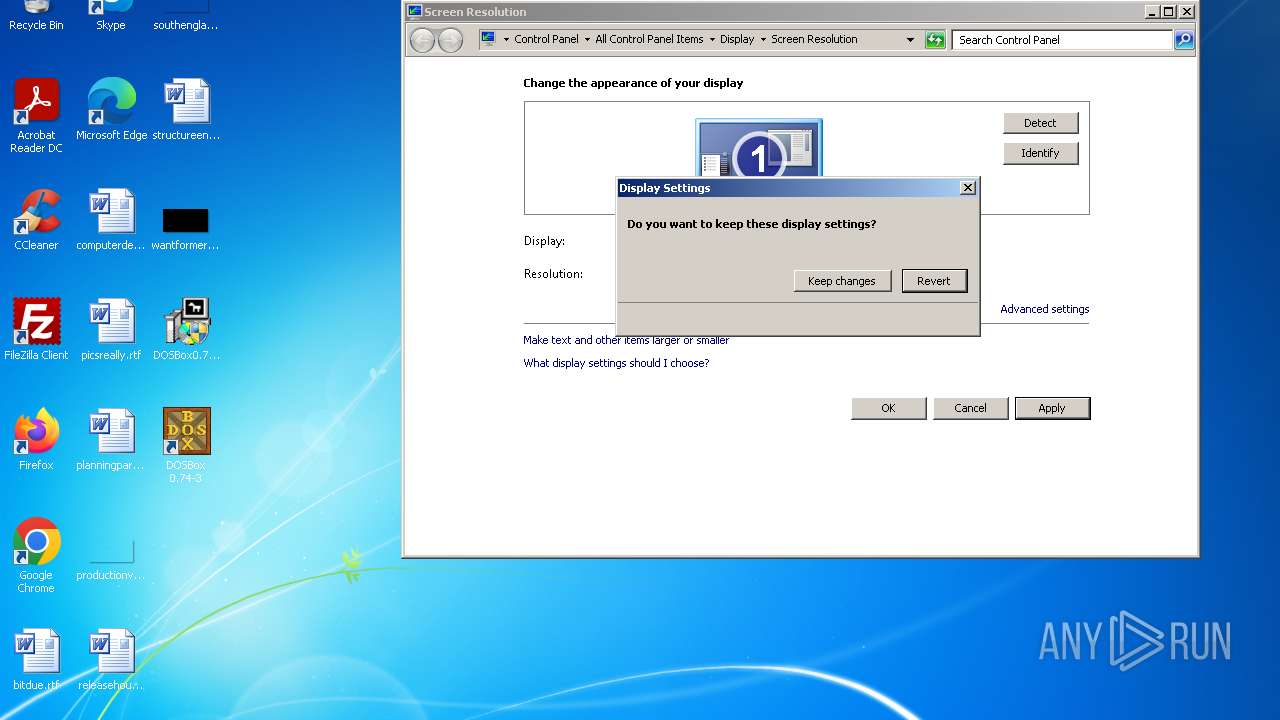Click the Control Panel address bar icon
Viewport: 1280px width, 720px height.
pyautogui.click(x=488, y=39)
